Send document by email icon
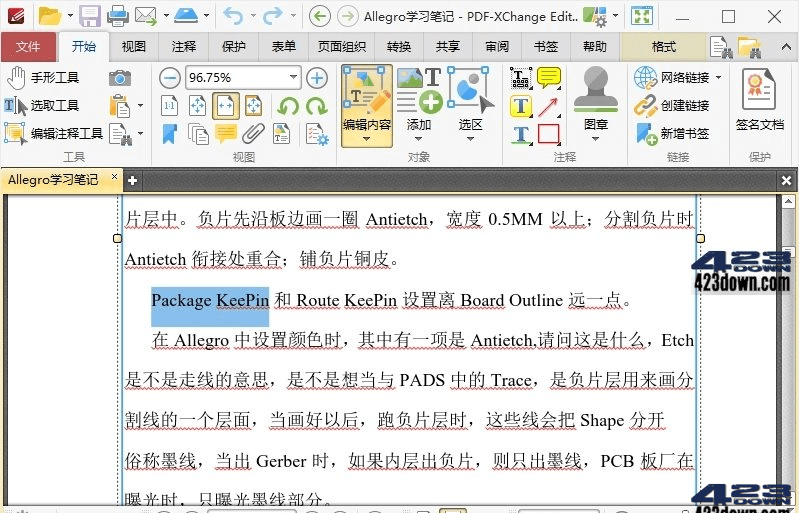This screenshot has height=513, width=799. point(146,16)
